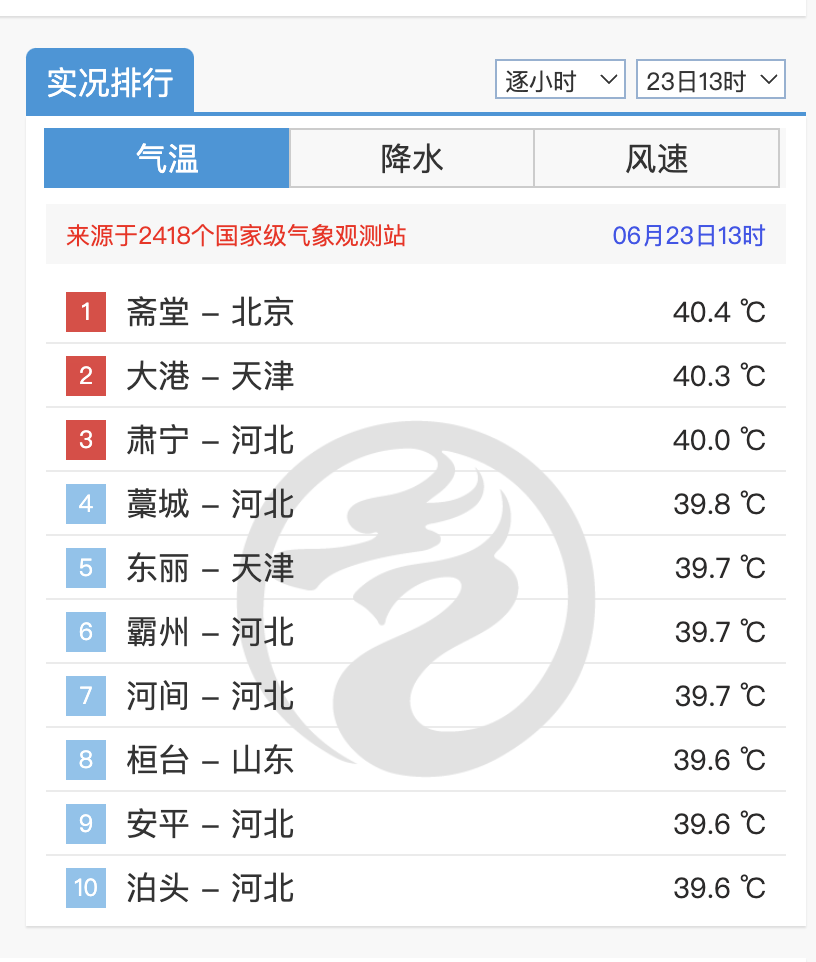Click the blue rank 4 badge
The width and height of the screenshot is (816, 962).
tap(85, 504)
